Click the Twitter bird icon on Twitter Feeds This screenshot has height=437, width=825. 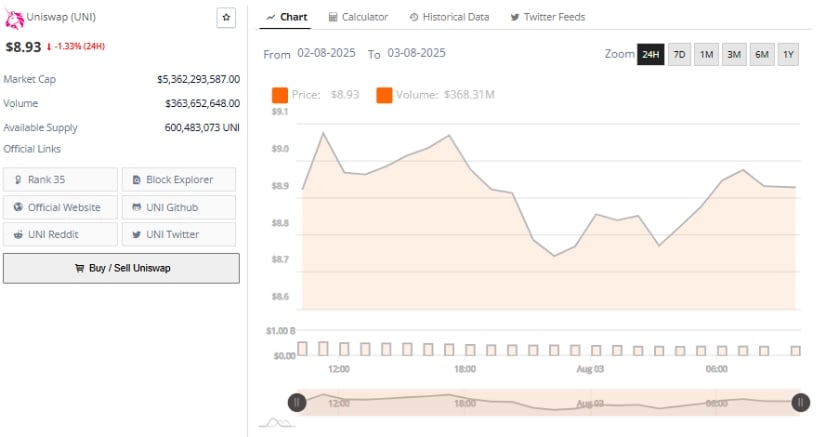pos(515,17)
